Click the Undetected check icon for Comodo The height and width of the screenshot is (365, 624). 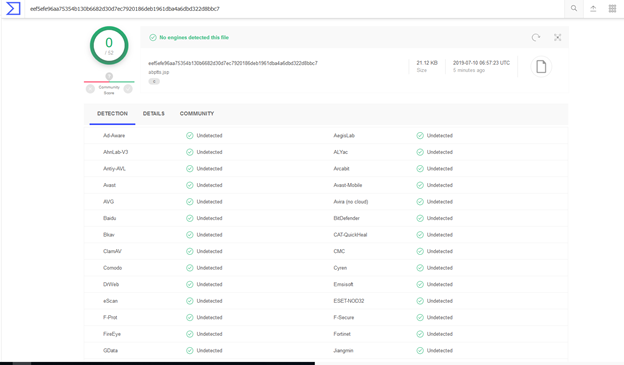point(190,268)
